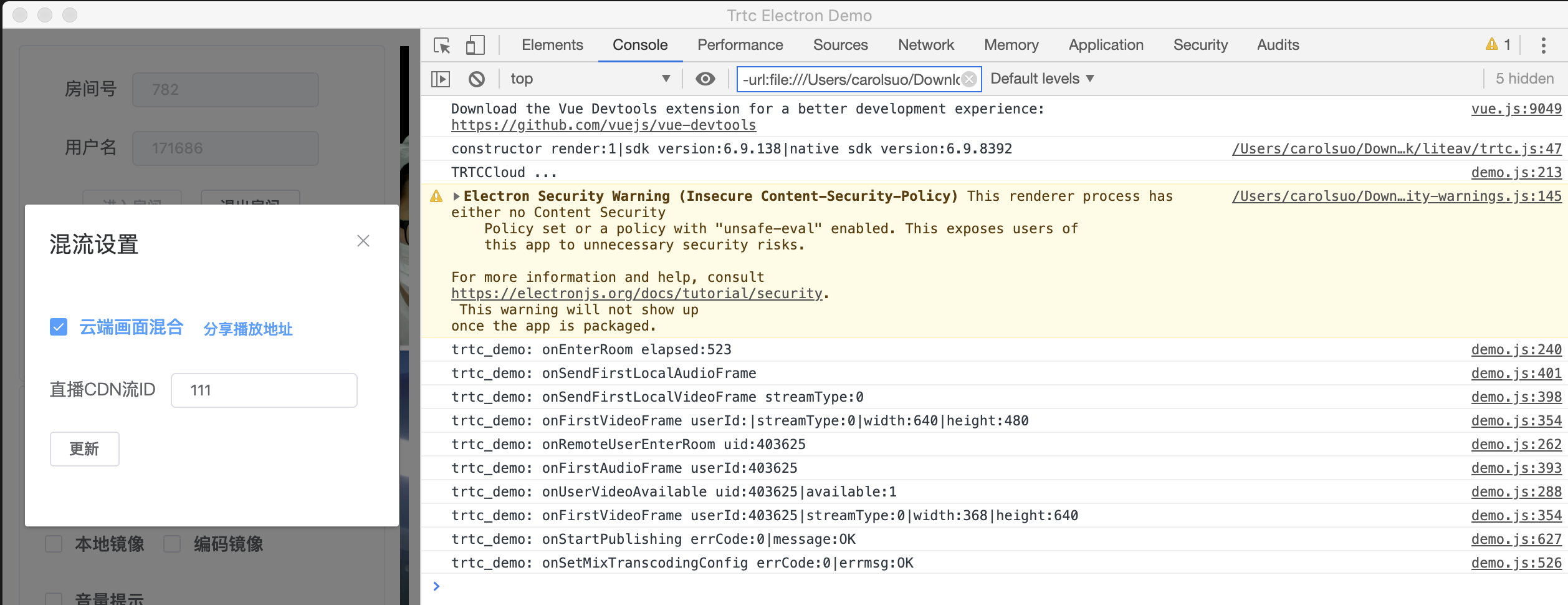Clear the console filter with the x icon
1568x605 pixels.
coord(969,79)
